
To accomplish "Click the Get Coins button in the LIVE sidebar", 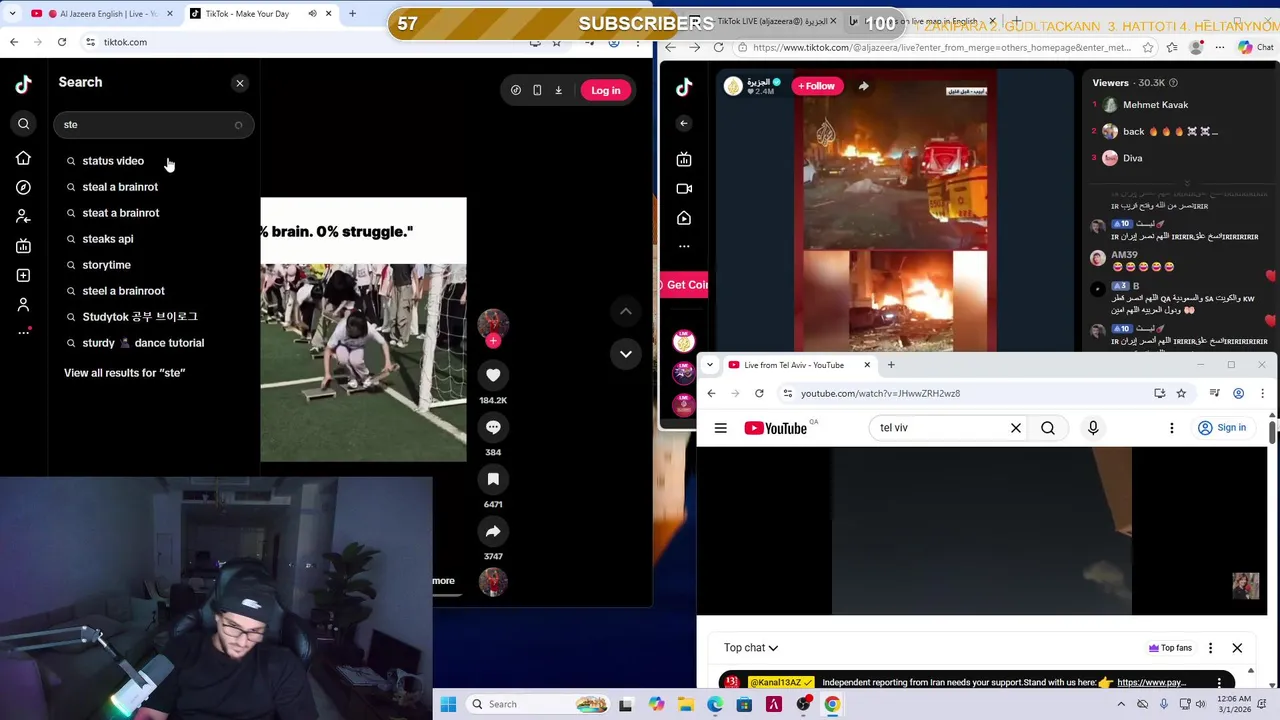I will click(684, 285).
